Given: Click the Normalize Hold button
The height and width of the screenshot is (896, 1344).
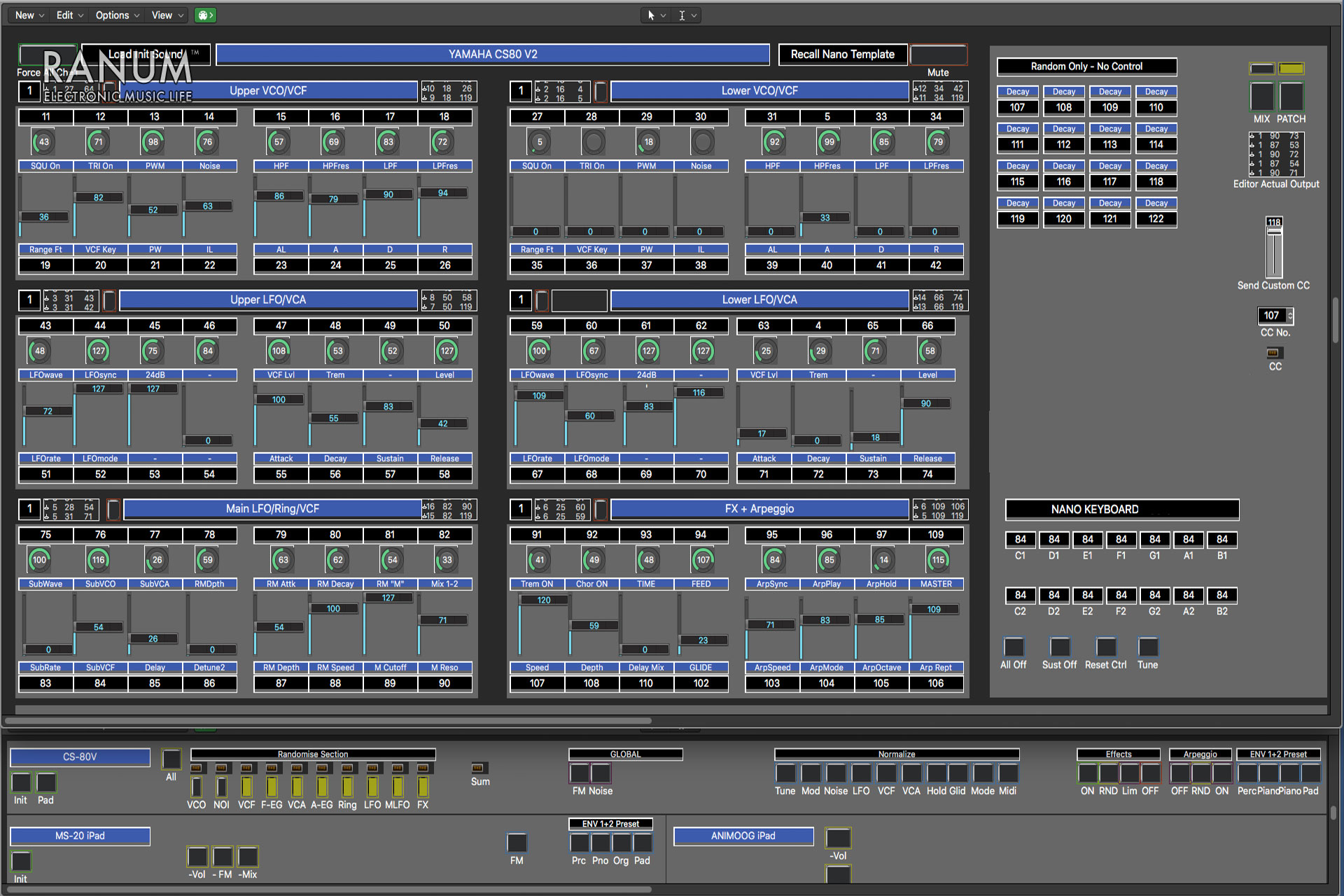Looking at the screenshot, I should coord(937,773).
